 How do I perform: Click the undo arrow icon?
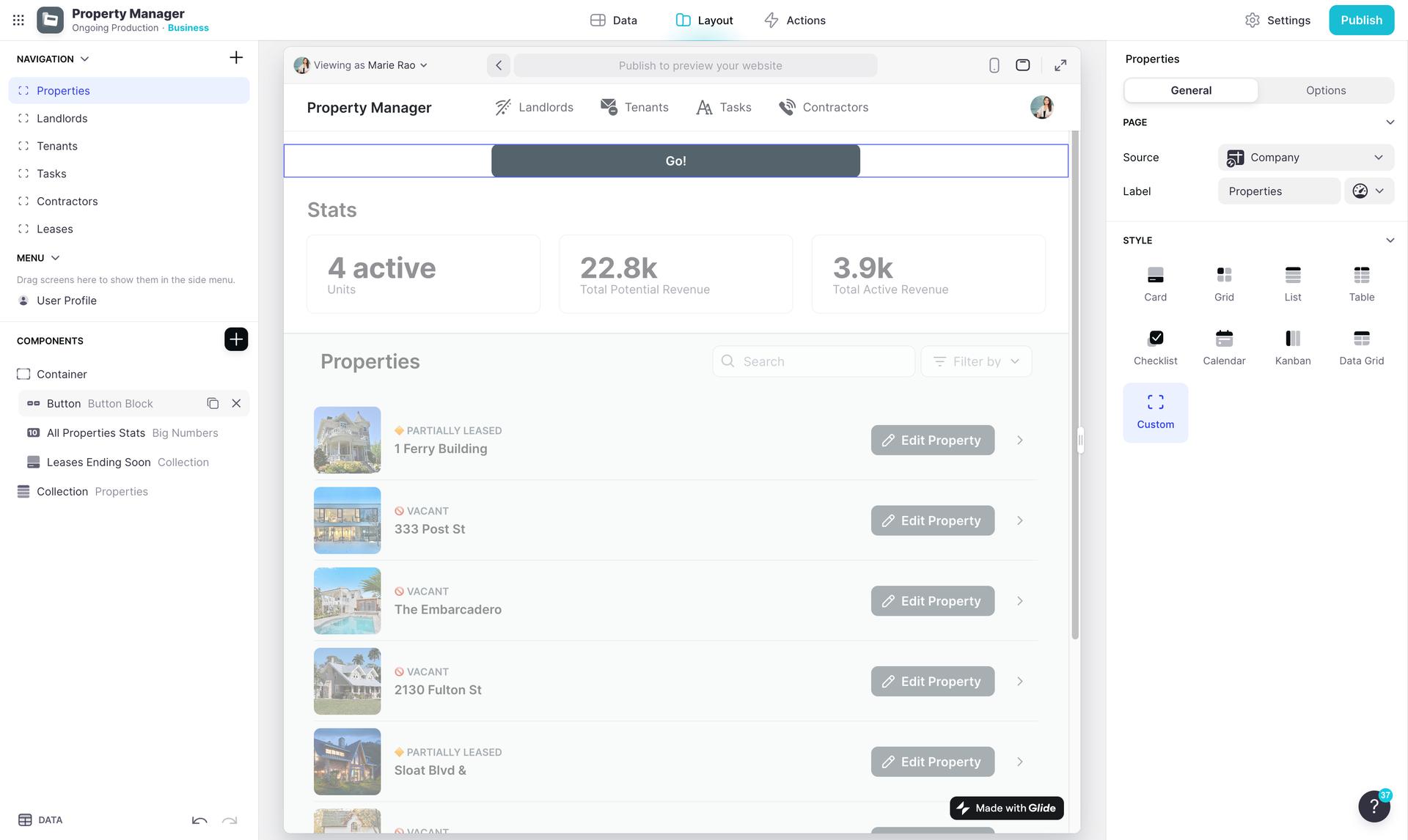199,820
